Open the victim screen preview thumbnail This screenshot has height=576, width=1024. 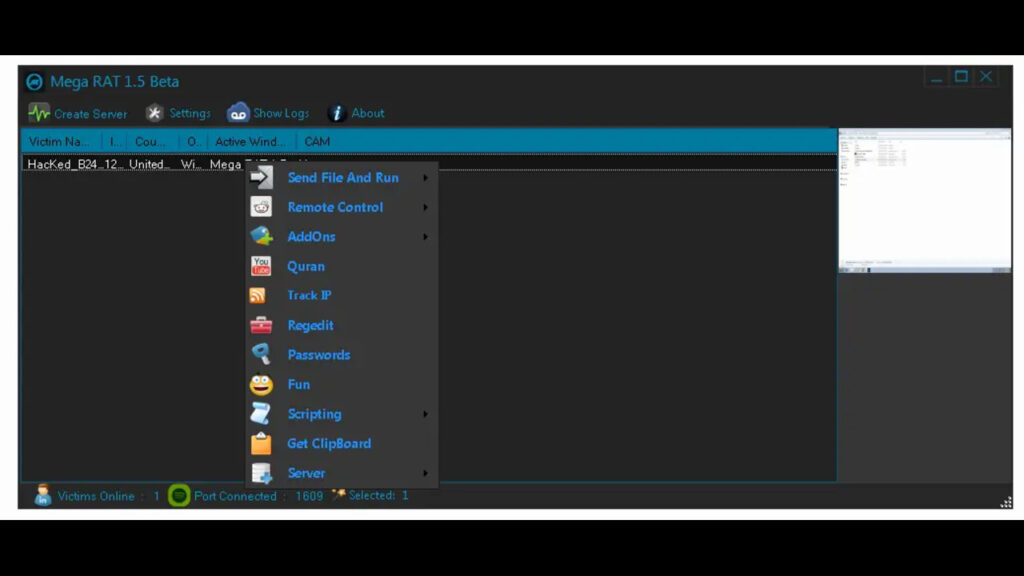click(x=925, y=200)
